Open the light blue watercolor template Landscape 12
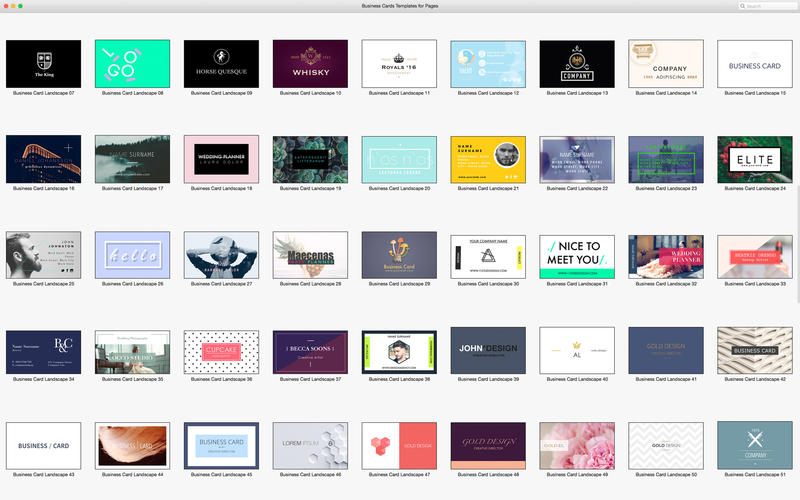This screenshot has height=500, width=800. [x=488, y=64]
